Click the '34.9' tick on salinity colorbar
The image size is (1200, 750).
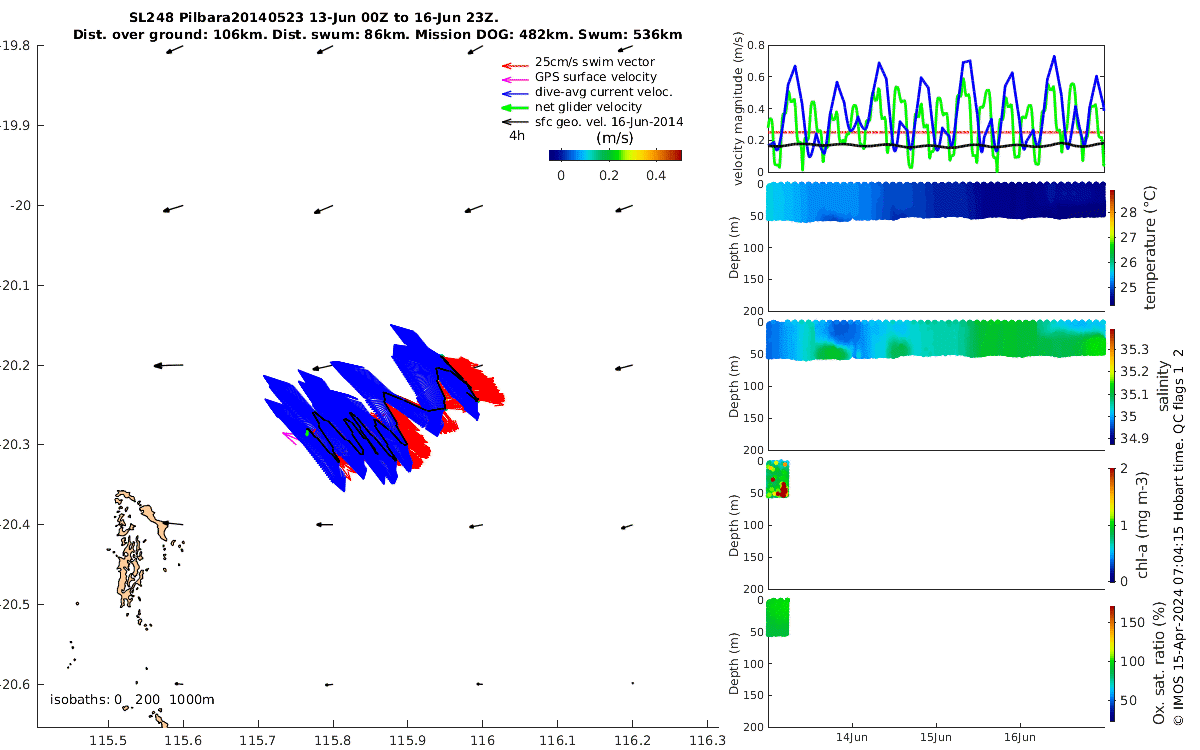pyautogui.click(x=1135, y=438)
